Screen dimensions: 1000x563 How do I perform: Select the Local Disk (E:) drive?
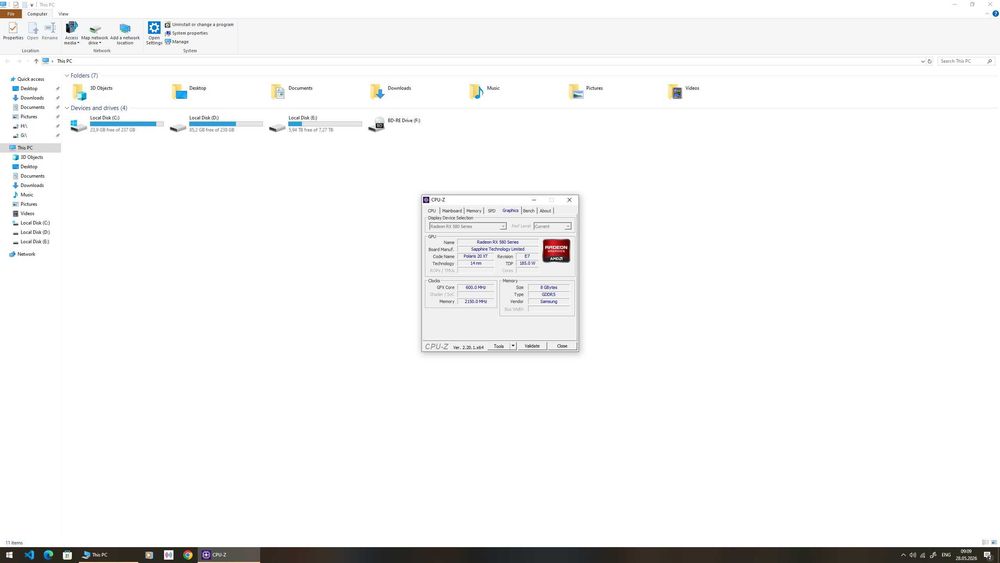pyautogui.click(x=315, y=124)
